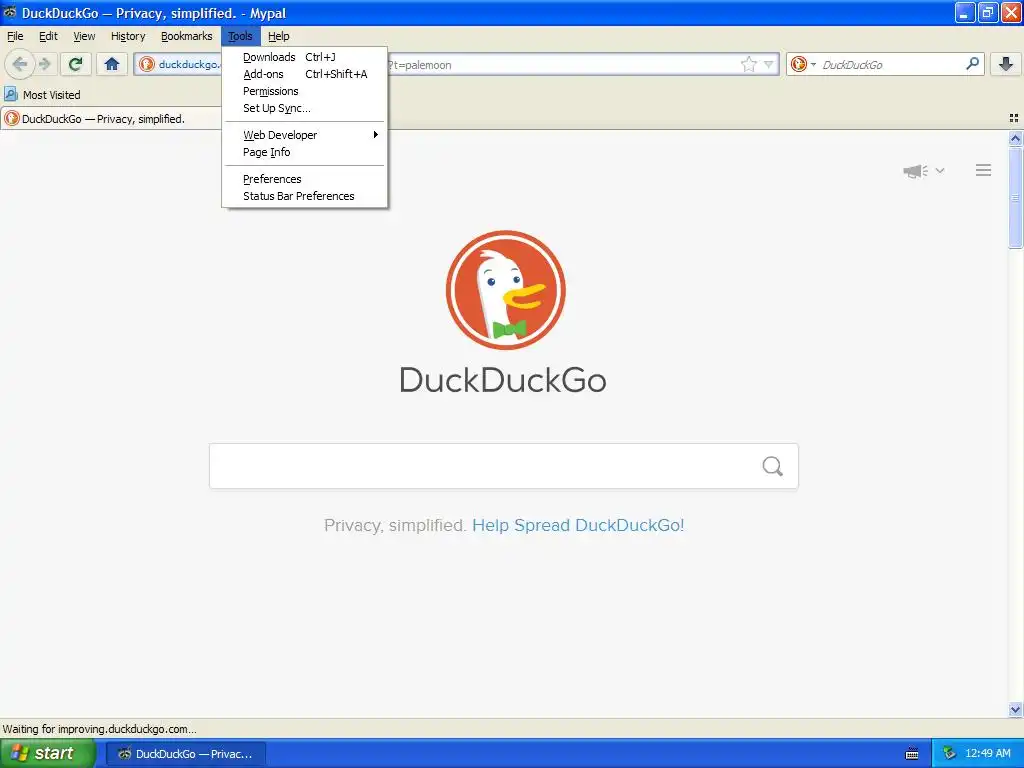
Task: Close the open Tools menu
Action: [240, 36]
